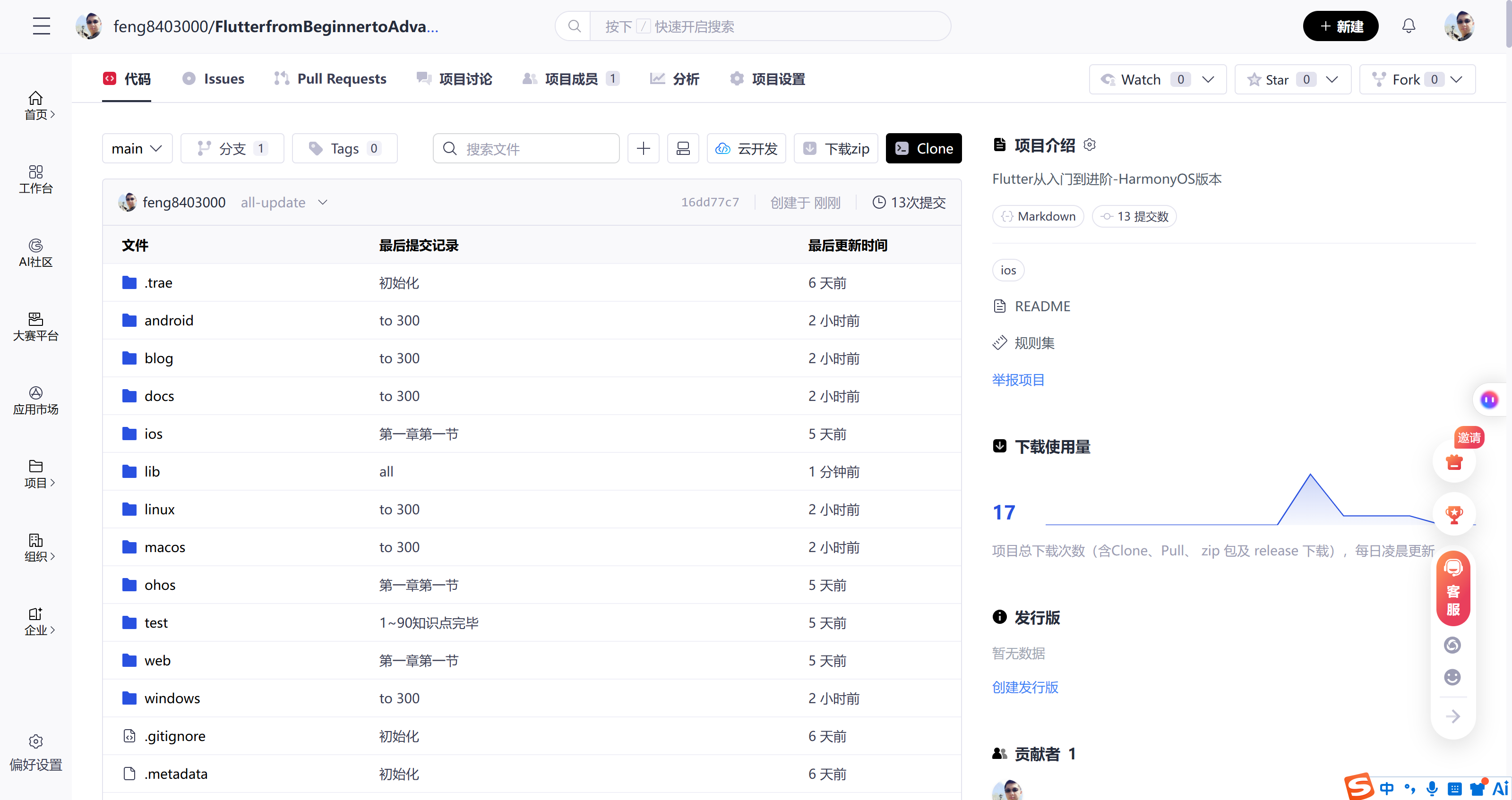Click the 云开发 button
Viewport: 1512px width, 800px height.
pos(746,148)
